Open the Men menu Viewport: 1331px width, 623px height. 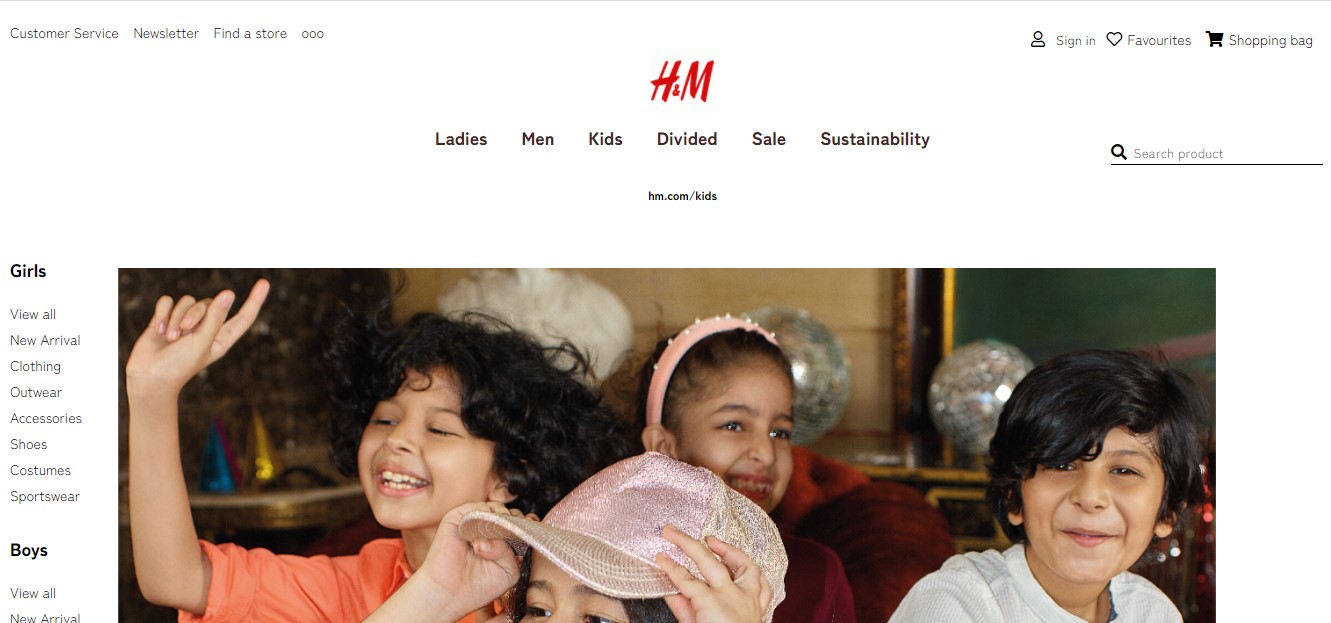click(538, 139)
